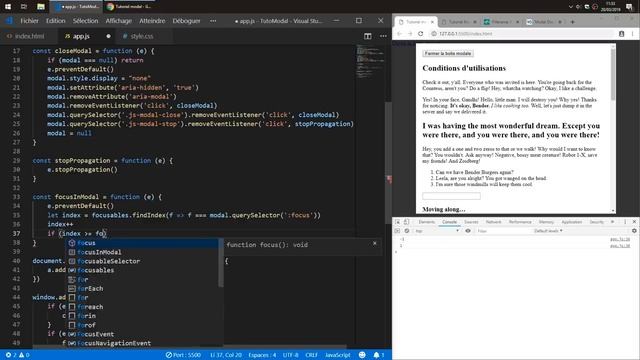
Task: Open the Chrome three-dot menu
Action: [632, 34]
